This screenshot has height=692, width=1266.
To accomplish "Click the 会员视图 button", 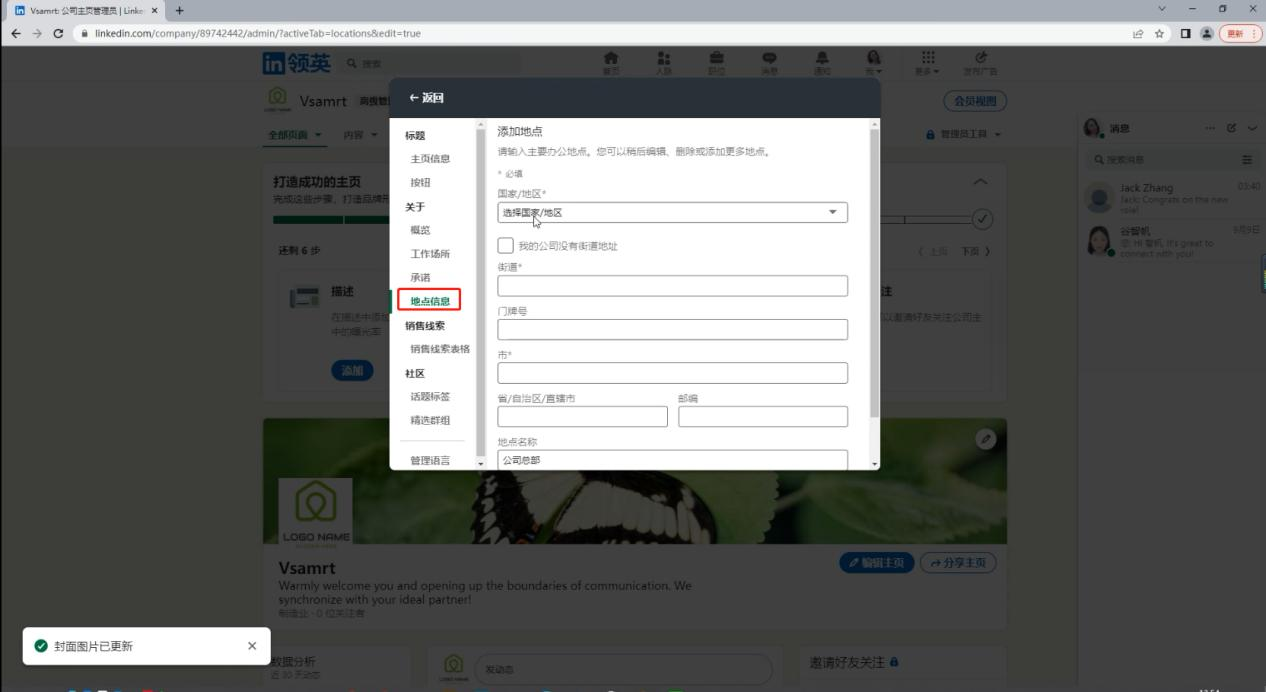I will (974, 101).
